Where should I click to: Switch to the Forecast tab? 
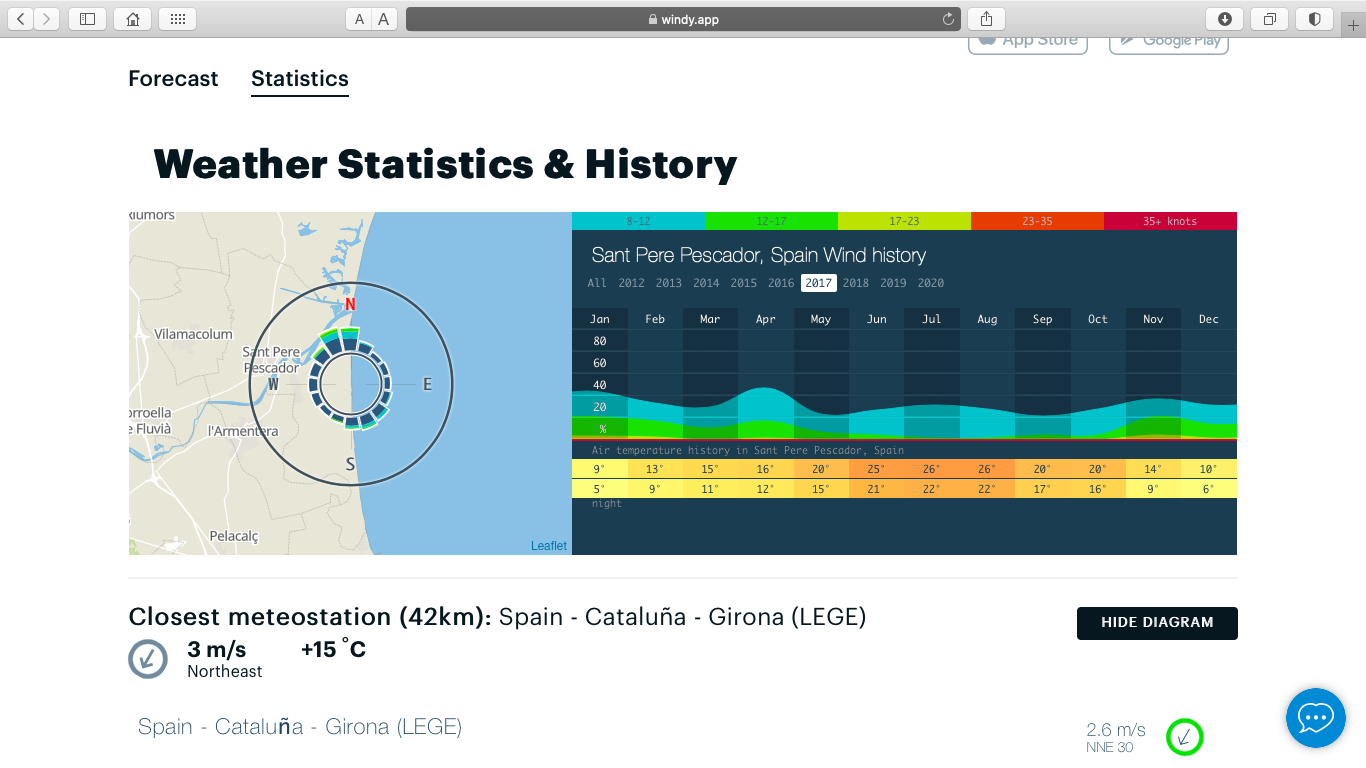[172, 78]
